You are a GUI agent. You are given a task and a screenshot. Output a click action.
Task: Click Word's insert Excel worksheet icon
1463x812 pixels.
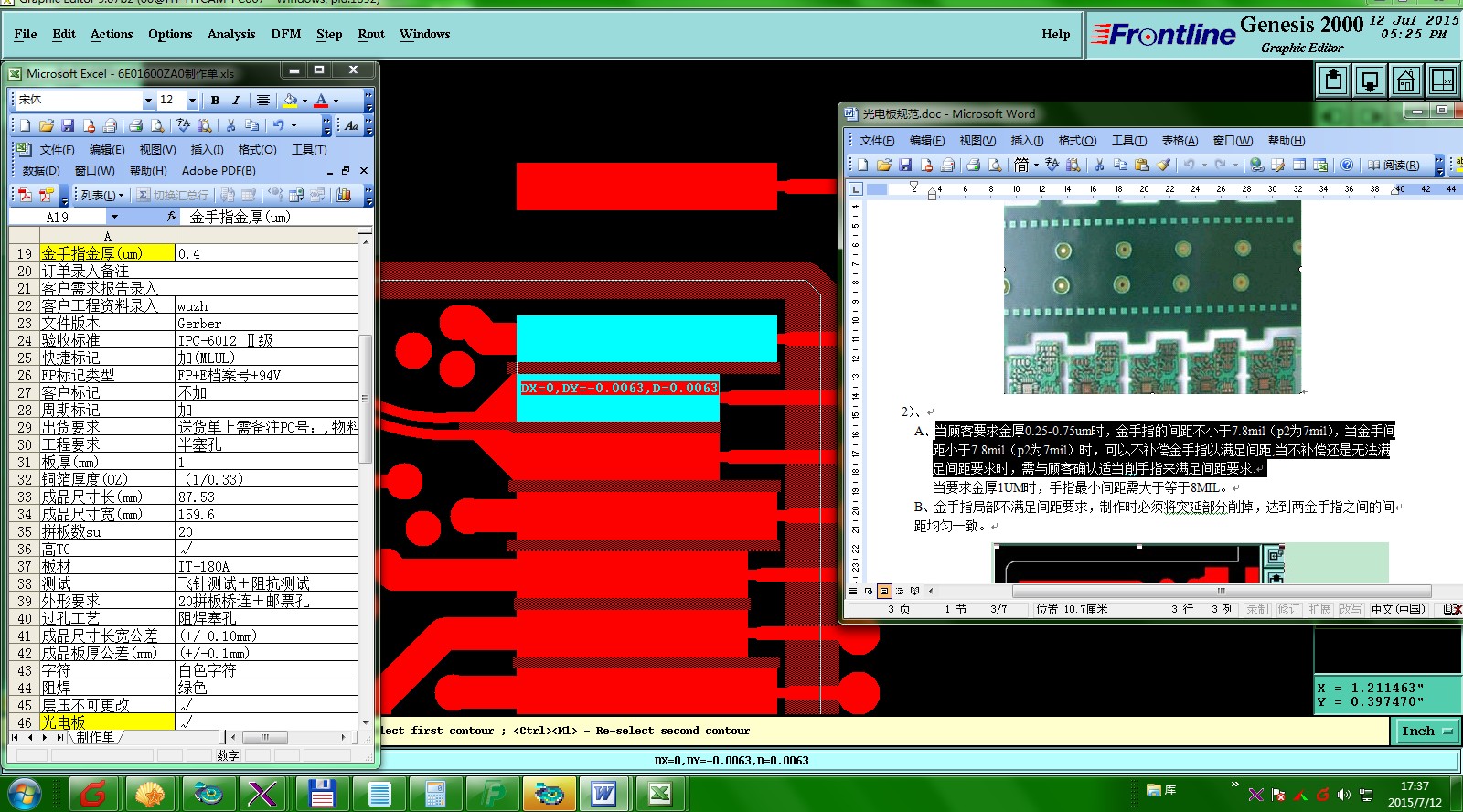coord(1320,165)
